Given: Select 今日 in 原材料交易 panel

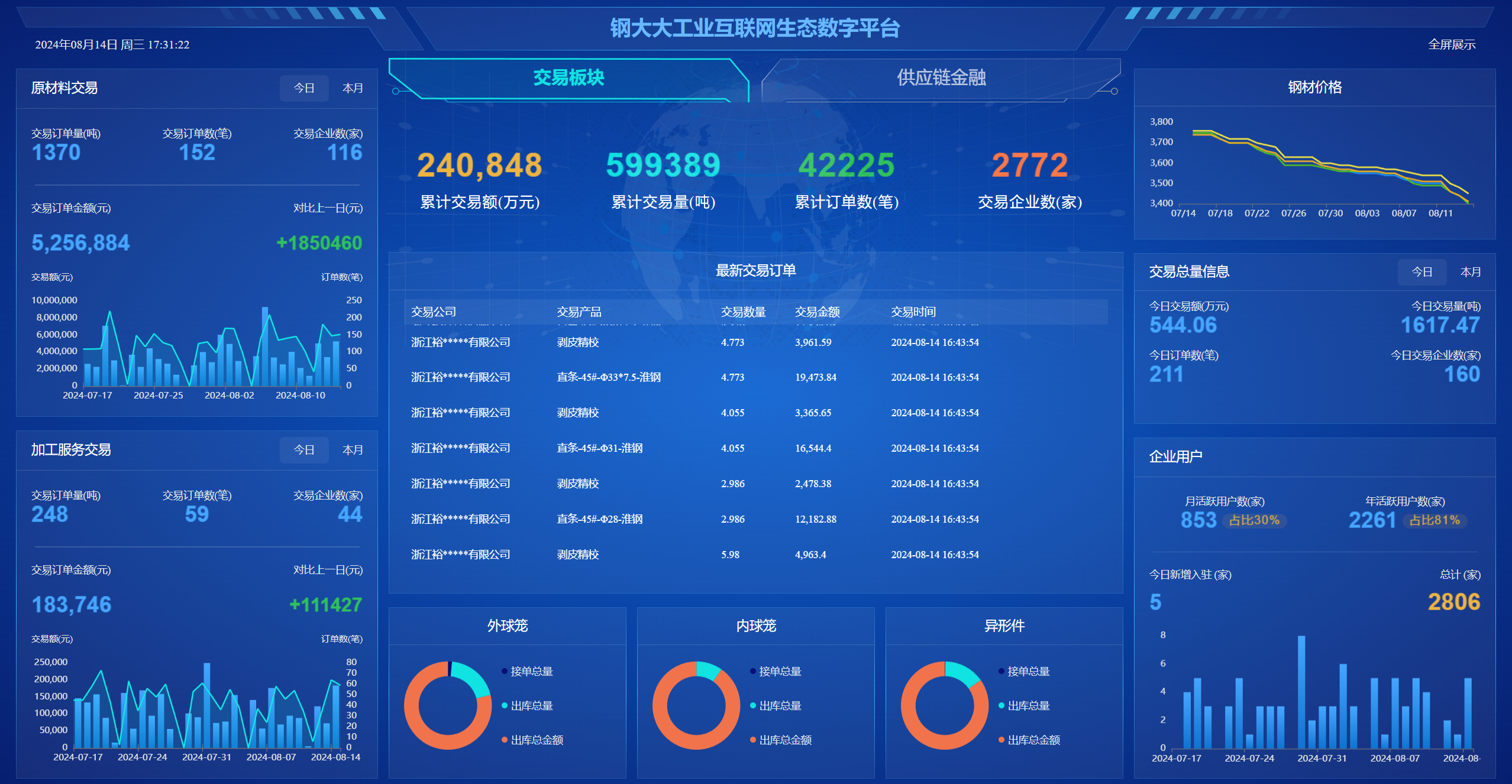Looking at the screenshot, I should tap(304, 88).
